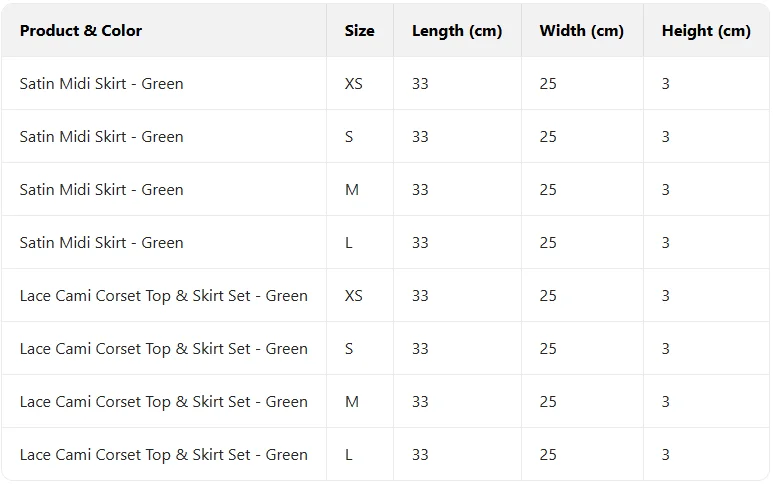Click height value 3 in last row

coord(666,454)
